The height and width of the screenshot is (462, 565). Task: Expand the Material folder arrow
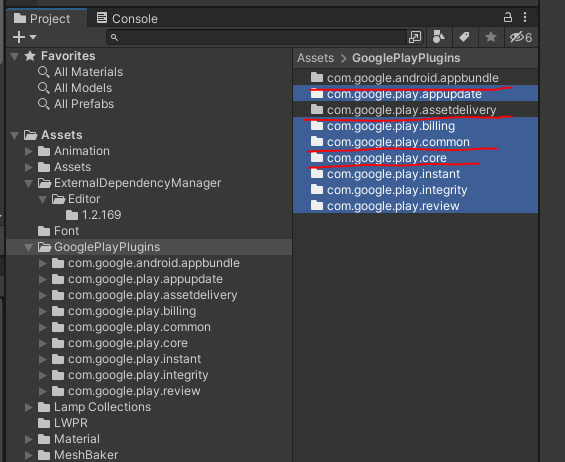pyautogui.click(x=28, y=439)
